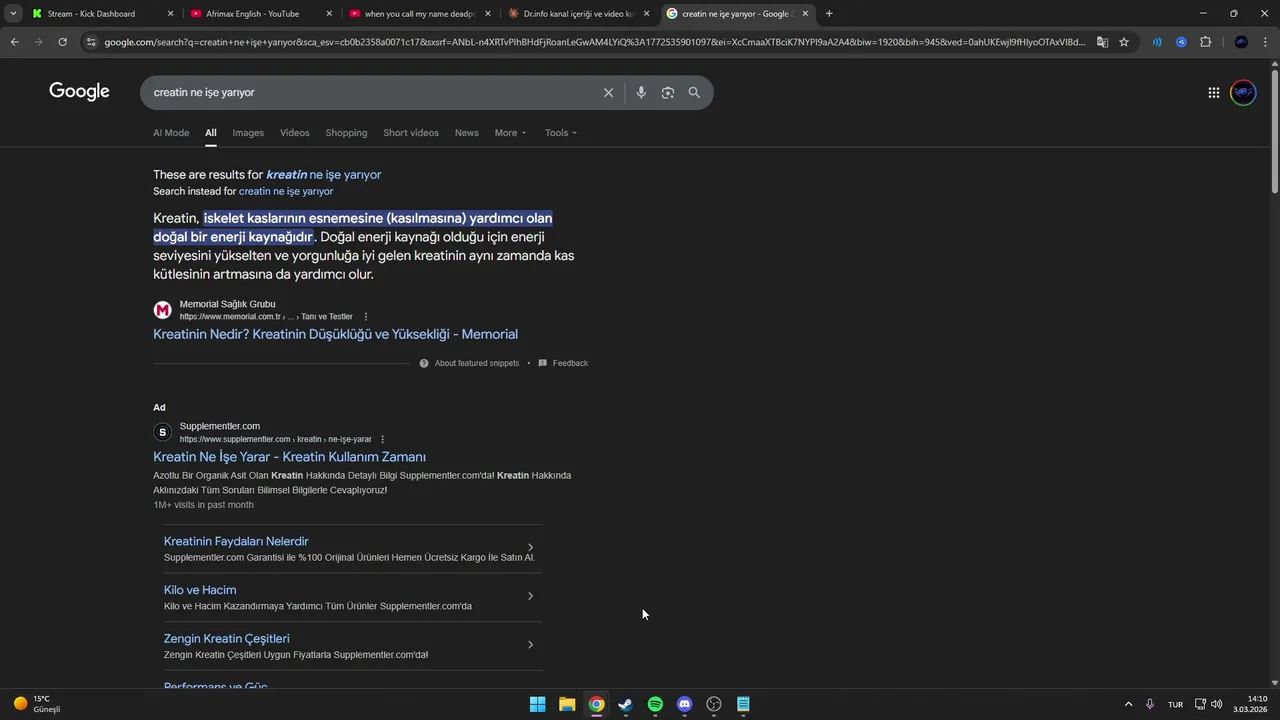Open the Chrome profile avatar in toolbar
Screen dimensions: 1280x720
[1241, 42]
